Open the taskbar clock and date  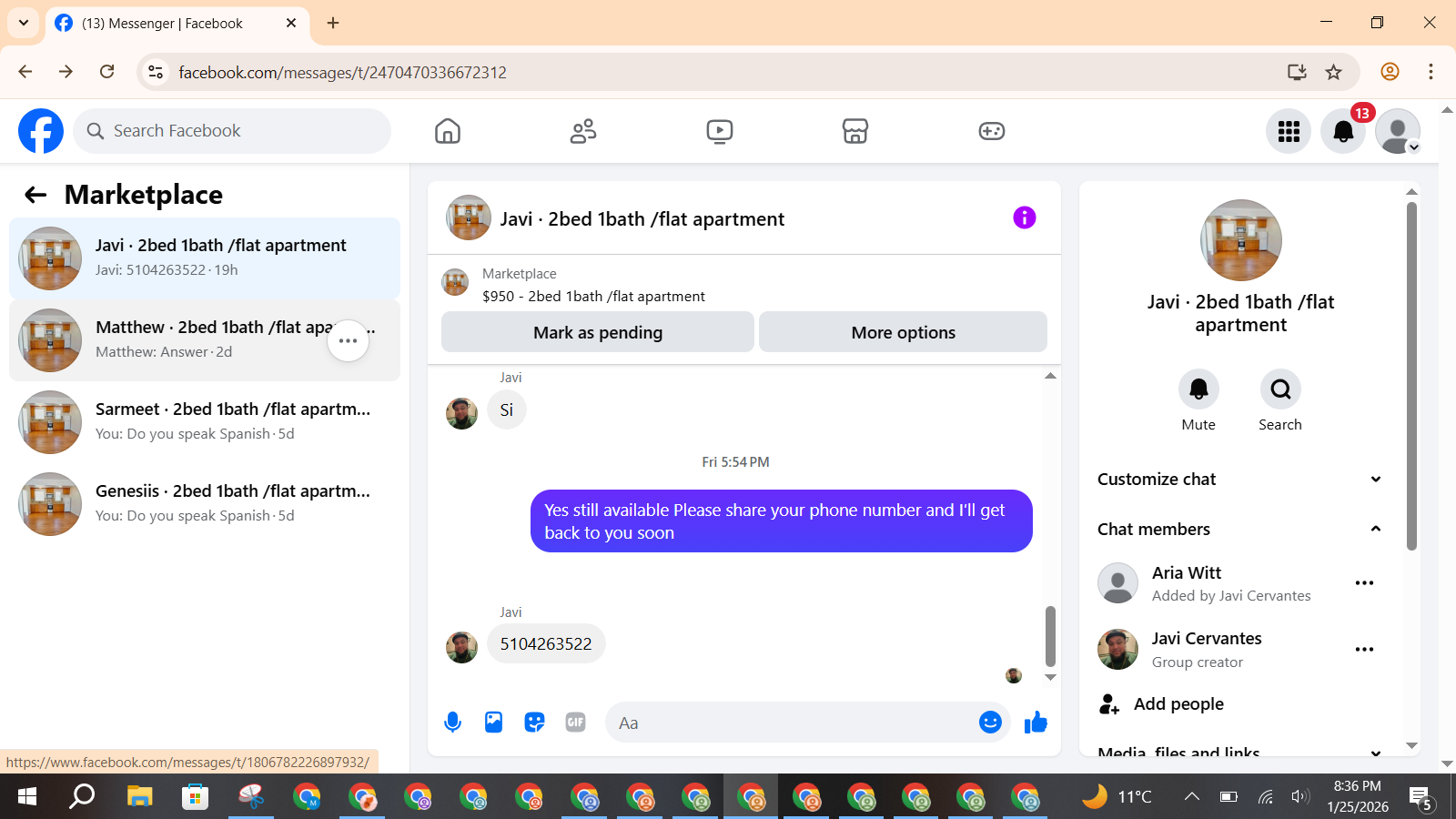1358,796
